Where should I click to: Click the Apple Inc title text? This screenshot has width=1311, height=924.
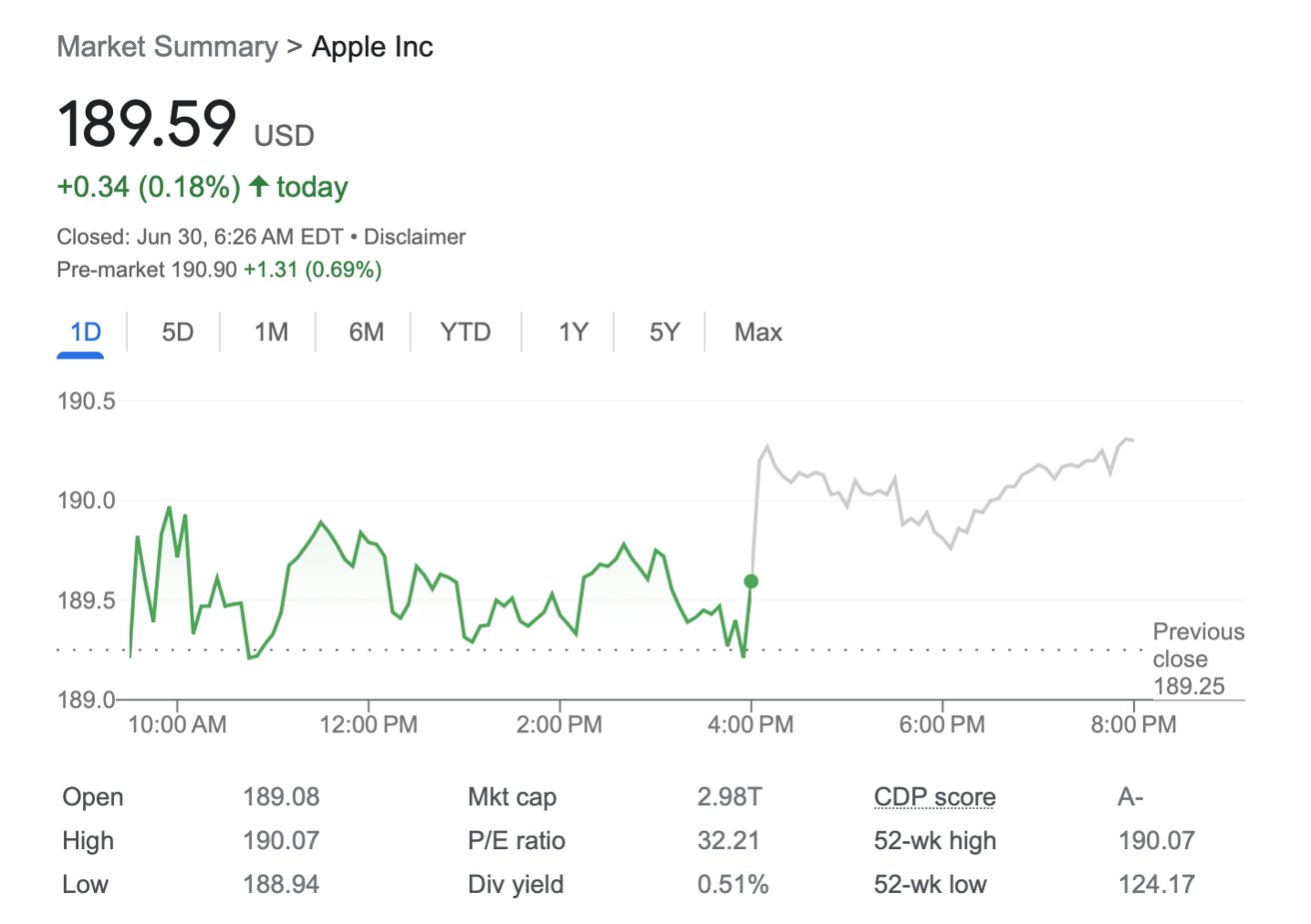pyautogui.click(x=372, y=47)
